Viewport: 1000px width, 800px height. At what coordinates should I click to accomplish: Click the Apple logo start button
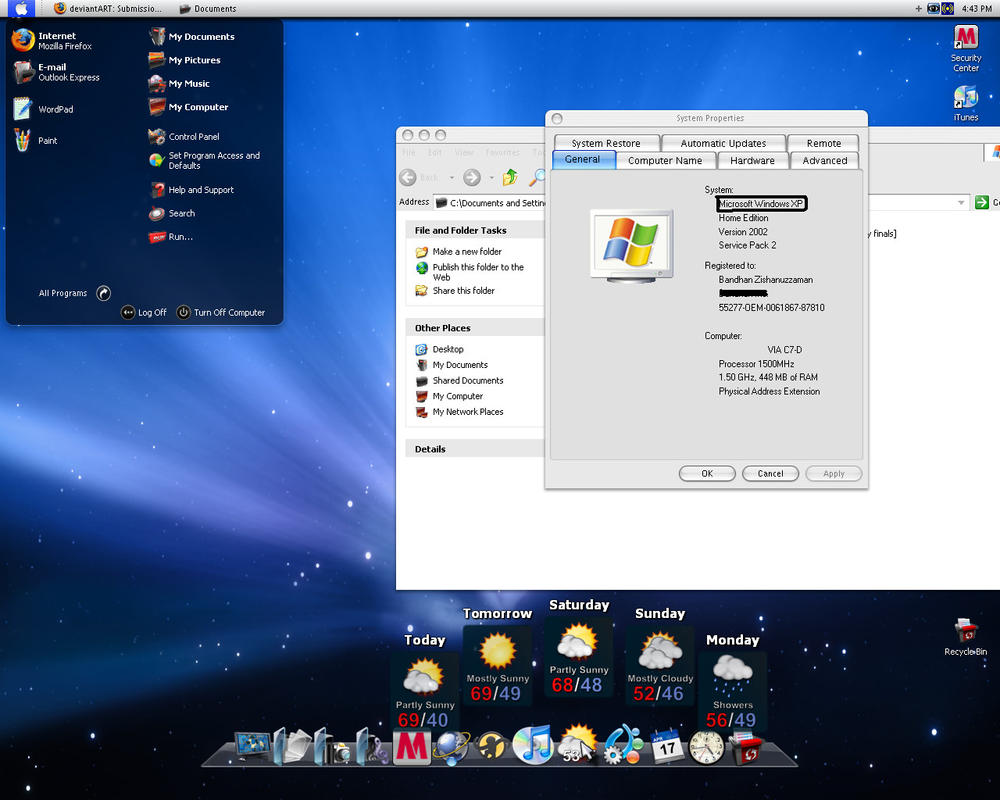point(22,8)
